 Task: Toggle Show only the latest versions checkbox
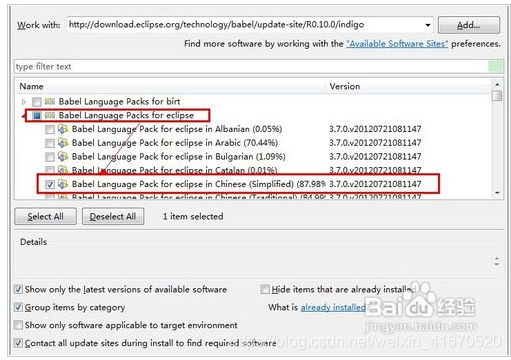[x=18, y=289]
